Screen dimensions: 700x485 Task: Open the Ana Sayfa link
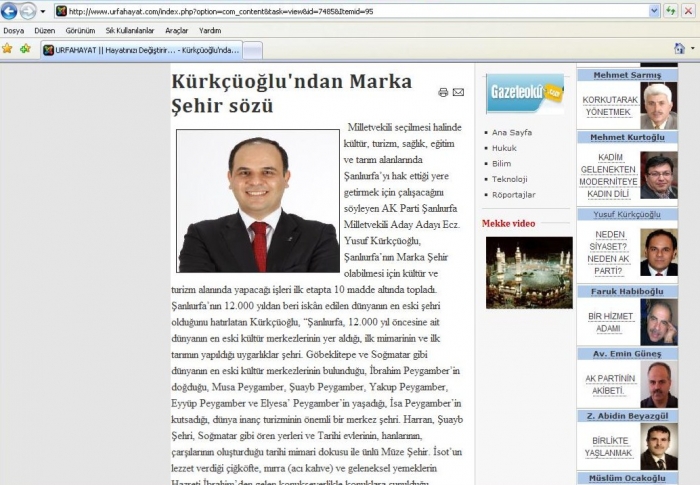512,132
